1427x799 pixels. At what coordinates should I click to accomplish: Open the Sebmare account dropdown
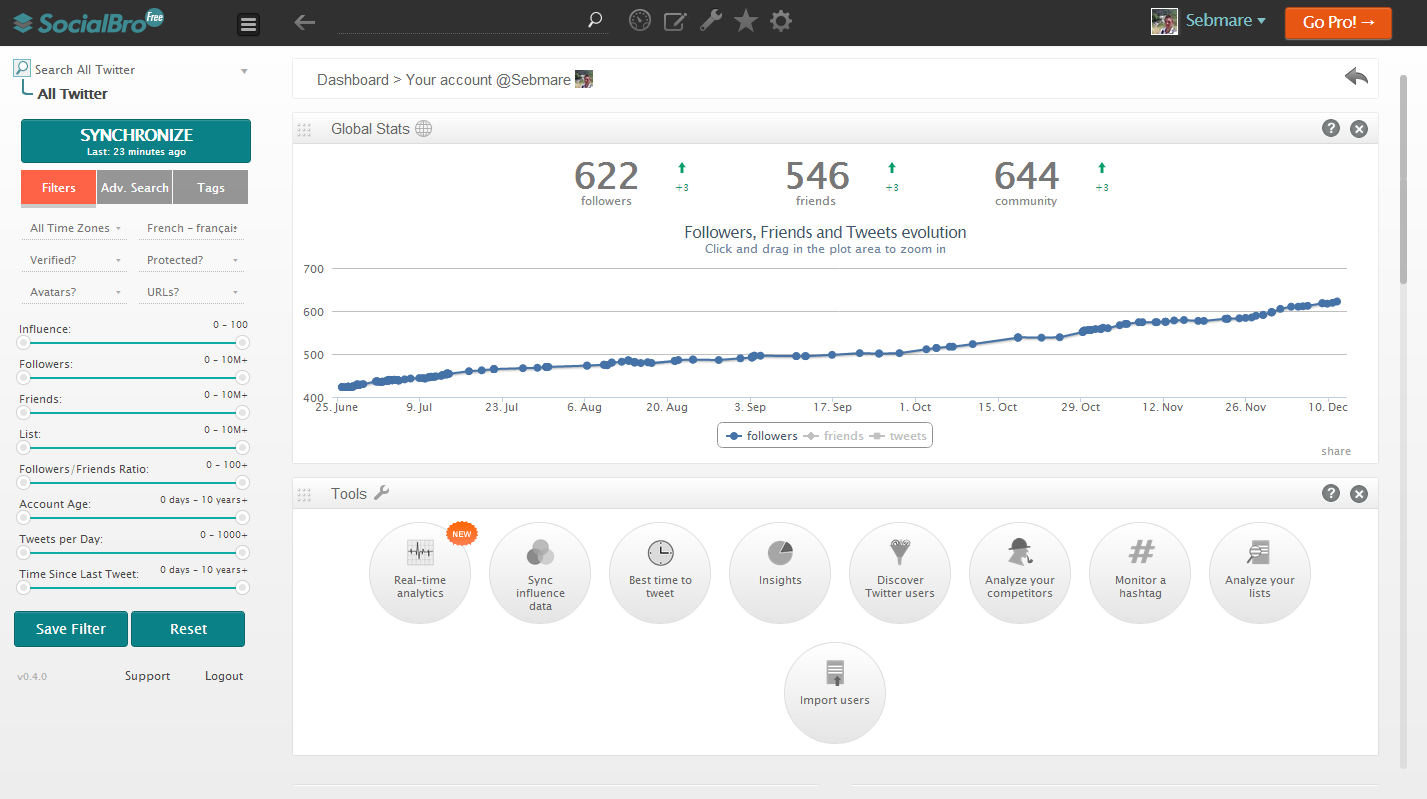click(x=1226, y=20)
